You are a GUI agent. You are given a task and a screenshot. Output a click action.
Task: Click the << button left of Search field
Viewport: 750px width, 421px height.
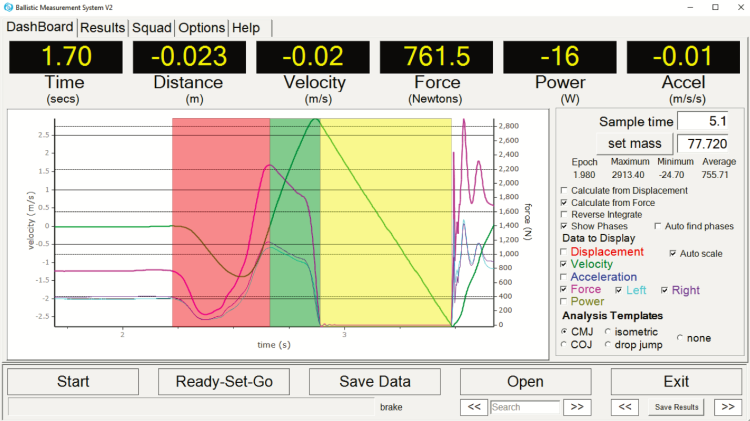pos(474,407)
